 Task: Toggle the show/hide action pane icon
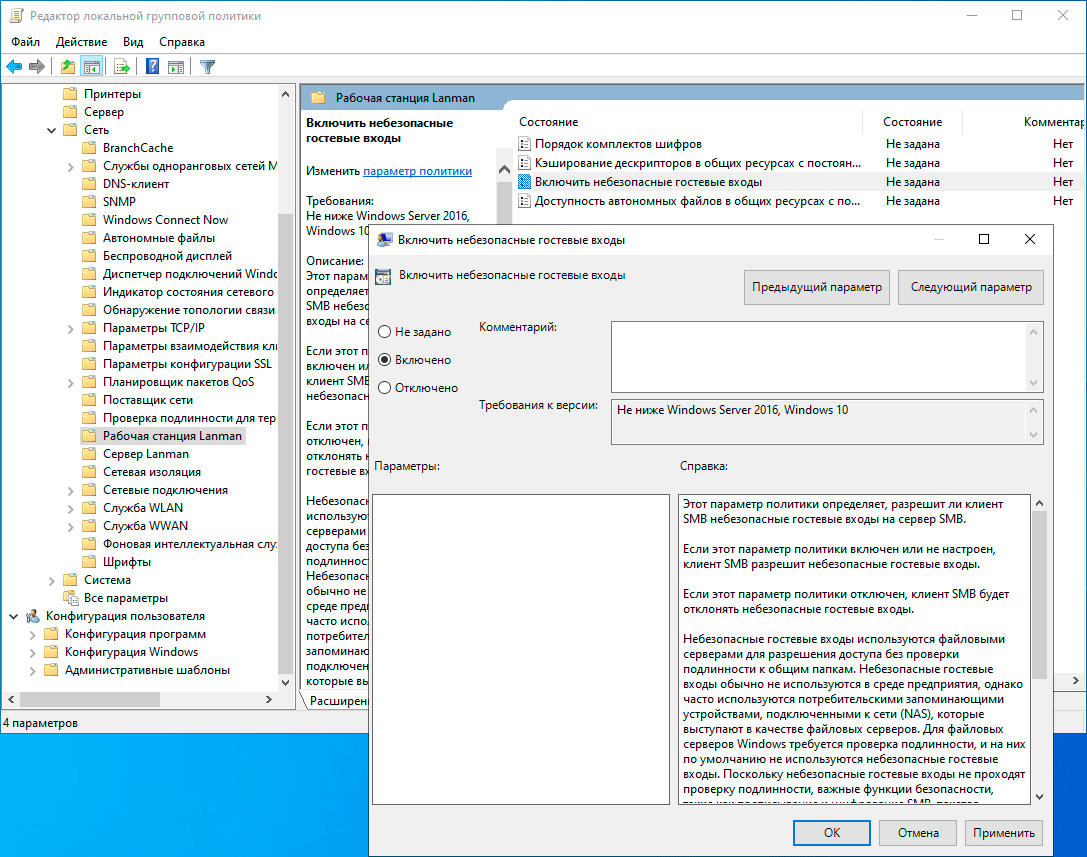click(x=176, y=67)
